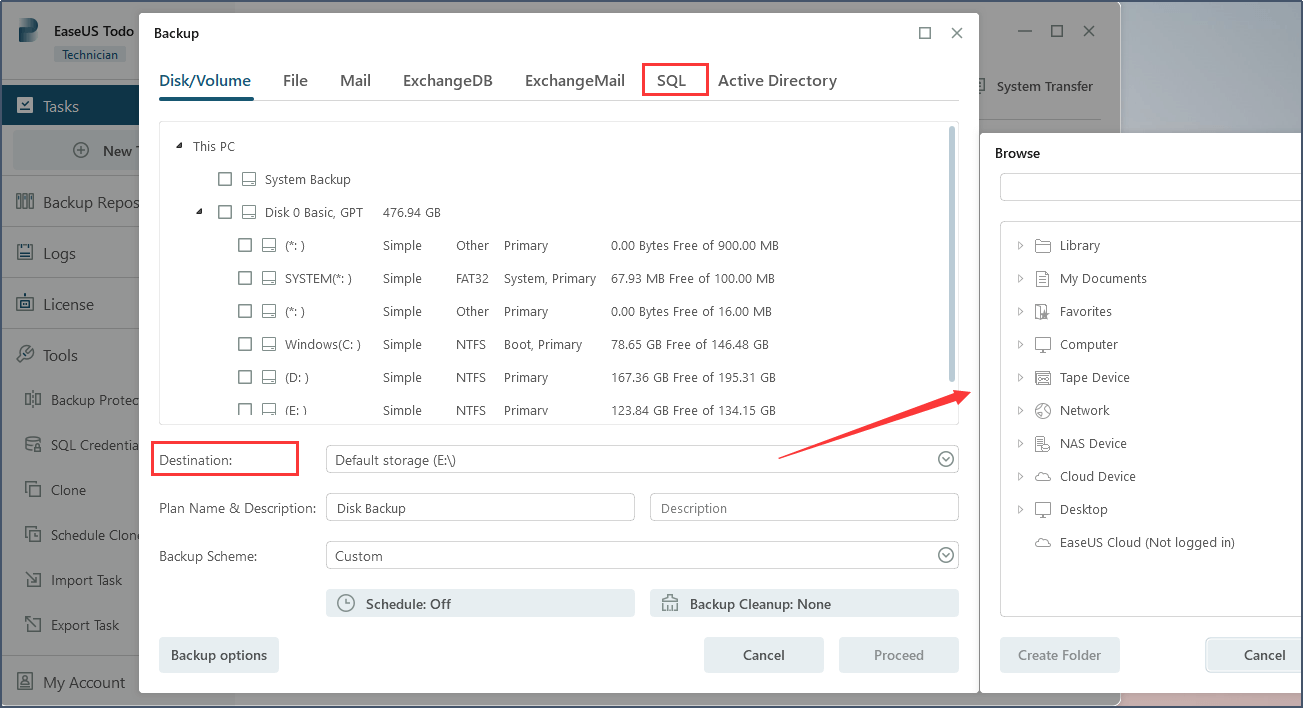Open the Destination dropdown arrow
Screen dimensions: 1305x708
click(x=945, y=460)
